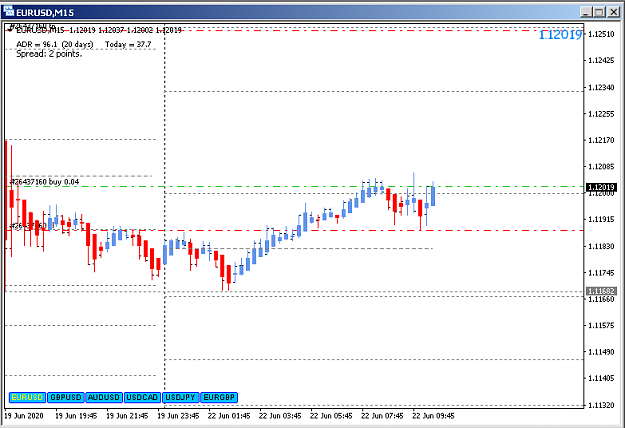Click the 1.11575 price scale label
625x428 pixels.
click(x=601, y=326)
